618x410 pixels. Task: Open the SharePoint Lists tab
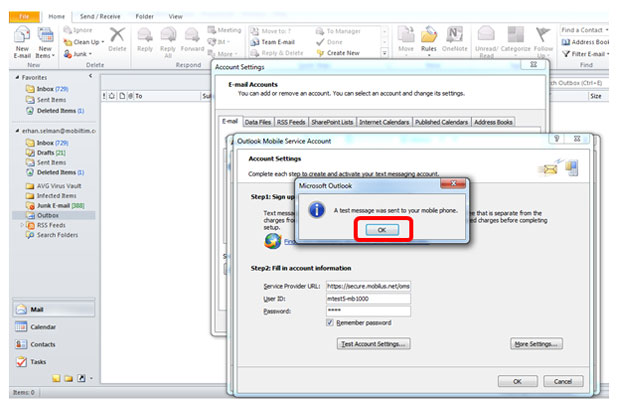pos(332,122)
